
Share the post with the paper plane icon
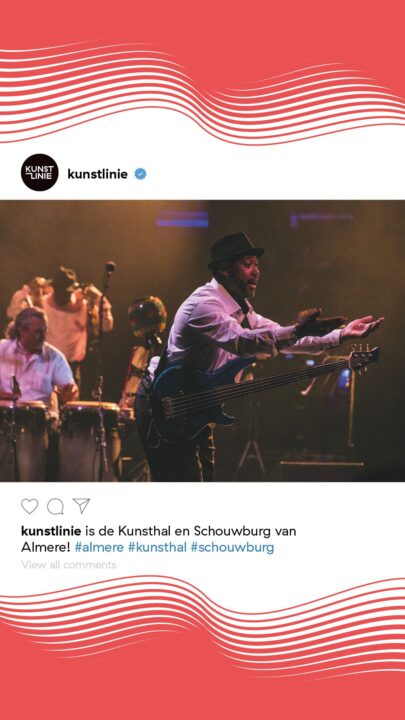tap(81, 506)
